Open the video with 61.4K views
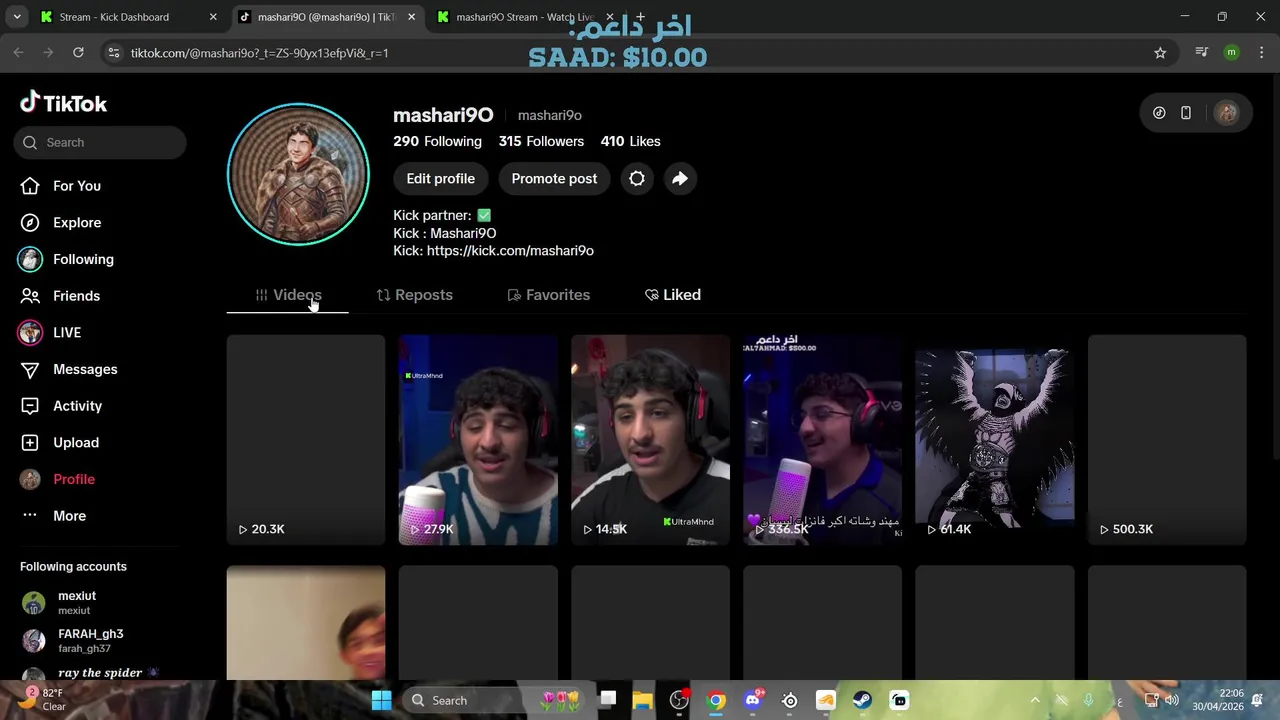Screen dimensions: 1280x720 pos(995,440)
